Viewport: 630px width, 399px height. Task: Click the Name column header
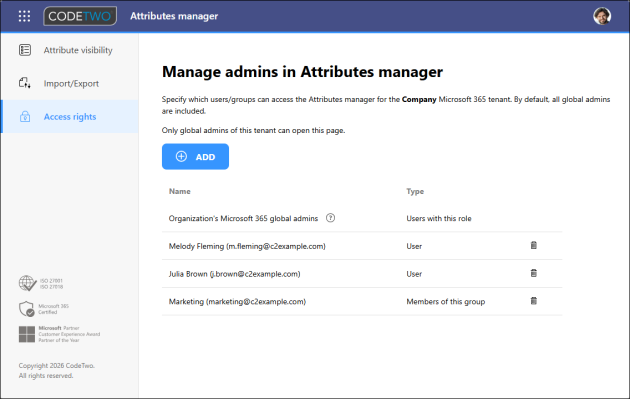(x=180, y=191)
